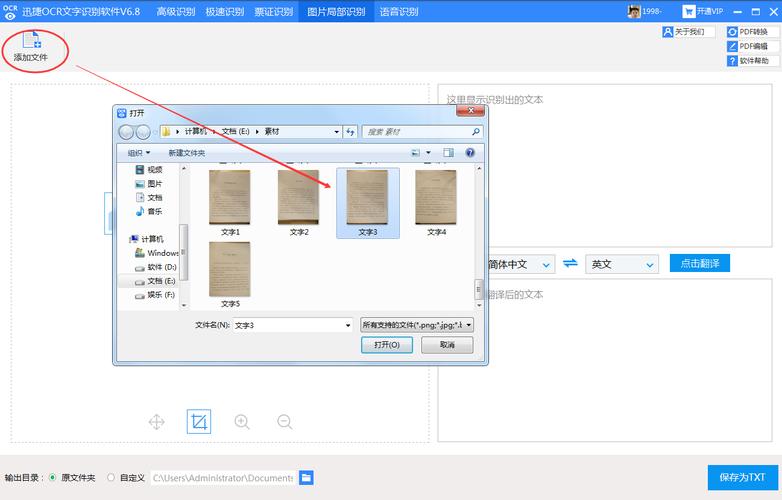Screen dimensions: 782x500
Task: Switch to the 语音识别 tab
Action: click(x=398, y=11)
